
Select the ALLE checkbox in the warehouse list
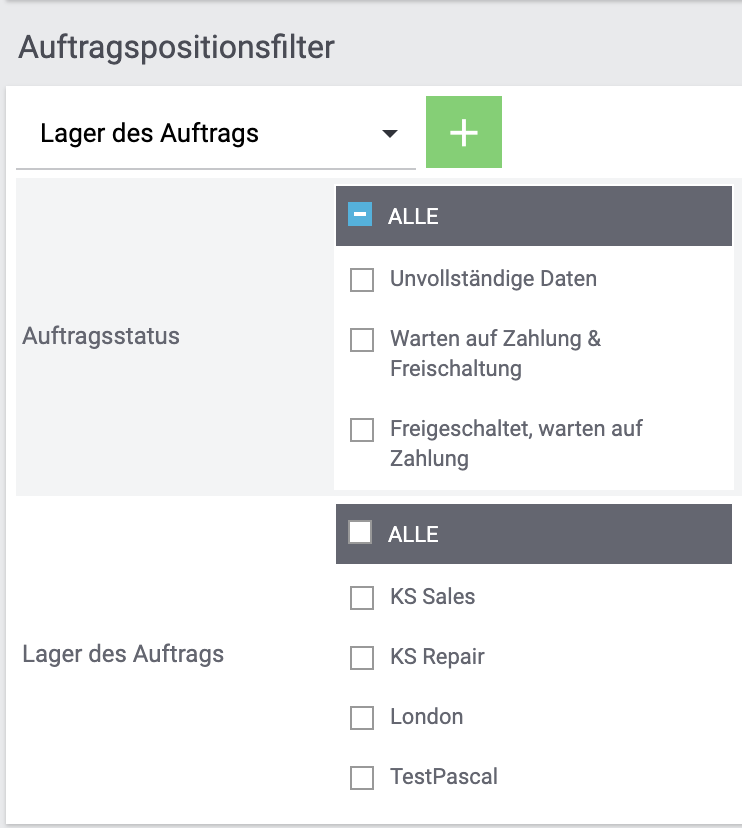point(360,533)
